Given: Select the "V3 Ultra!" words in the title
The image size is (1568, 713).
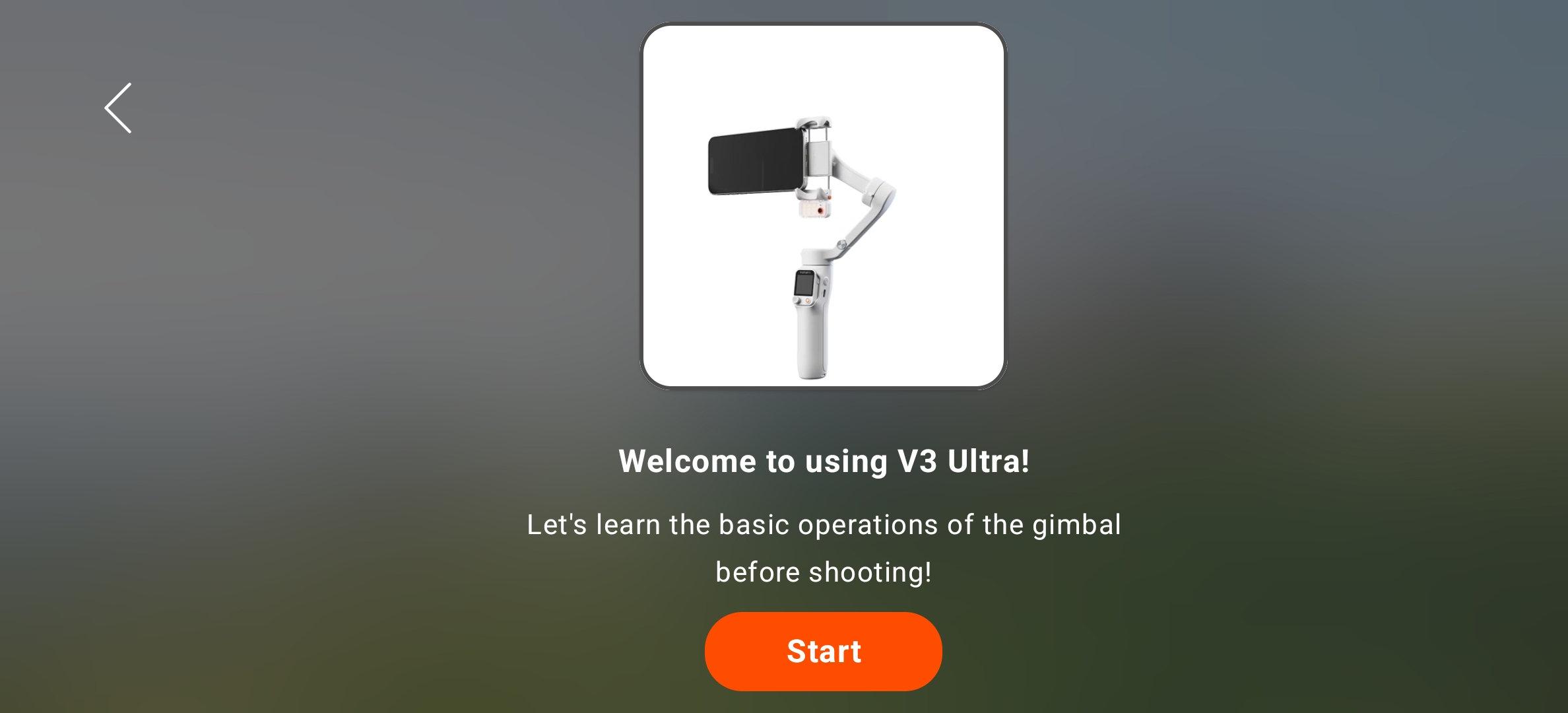Looking at the screenshot, I should (x=963, y=461).
